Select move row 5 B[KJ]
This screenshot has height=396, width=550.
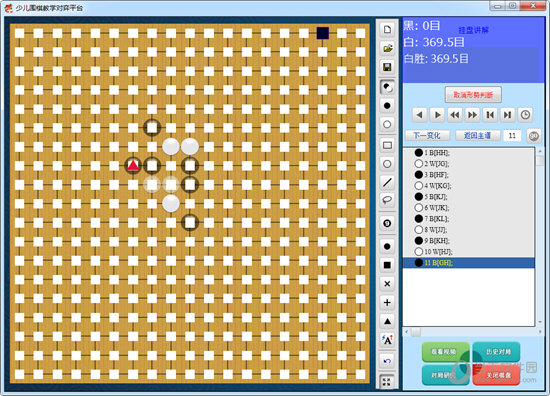469,196
